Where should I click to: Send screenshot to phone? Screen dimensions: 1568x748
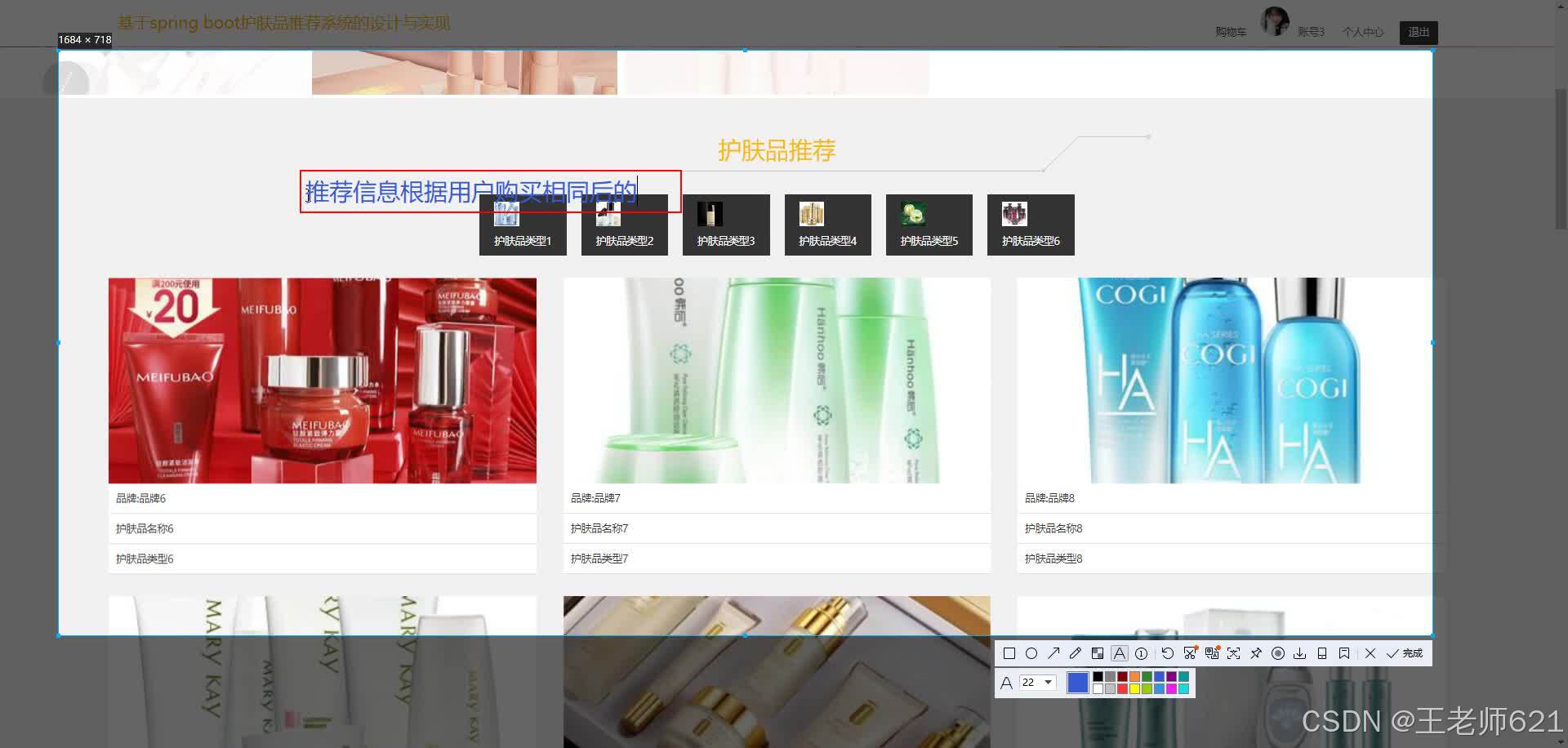1322,653
